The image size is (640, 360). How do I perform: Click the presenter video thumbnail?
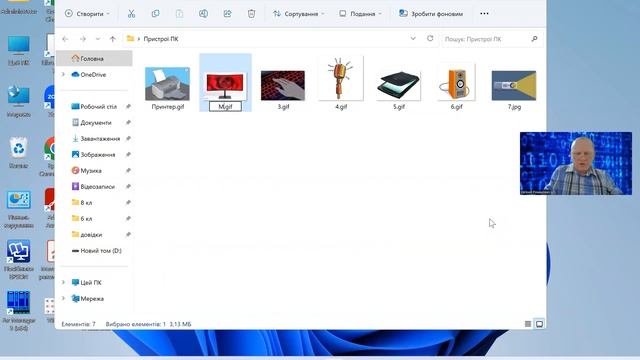576,163
